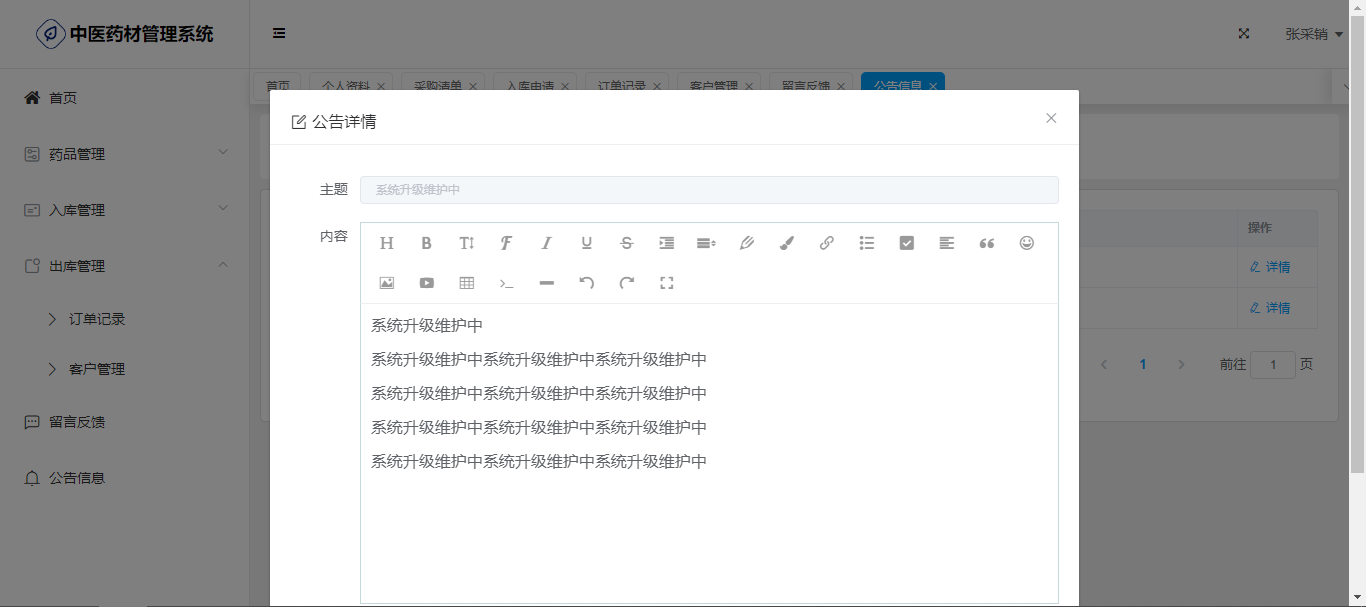Insert a video into content
The width and height of the screenshot is (1366, 607).
coord(427,283)
